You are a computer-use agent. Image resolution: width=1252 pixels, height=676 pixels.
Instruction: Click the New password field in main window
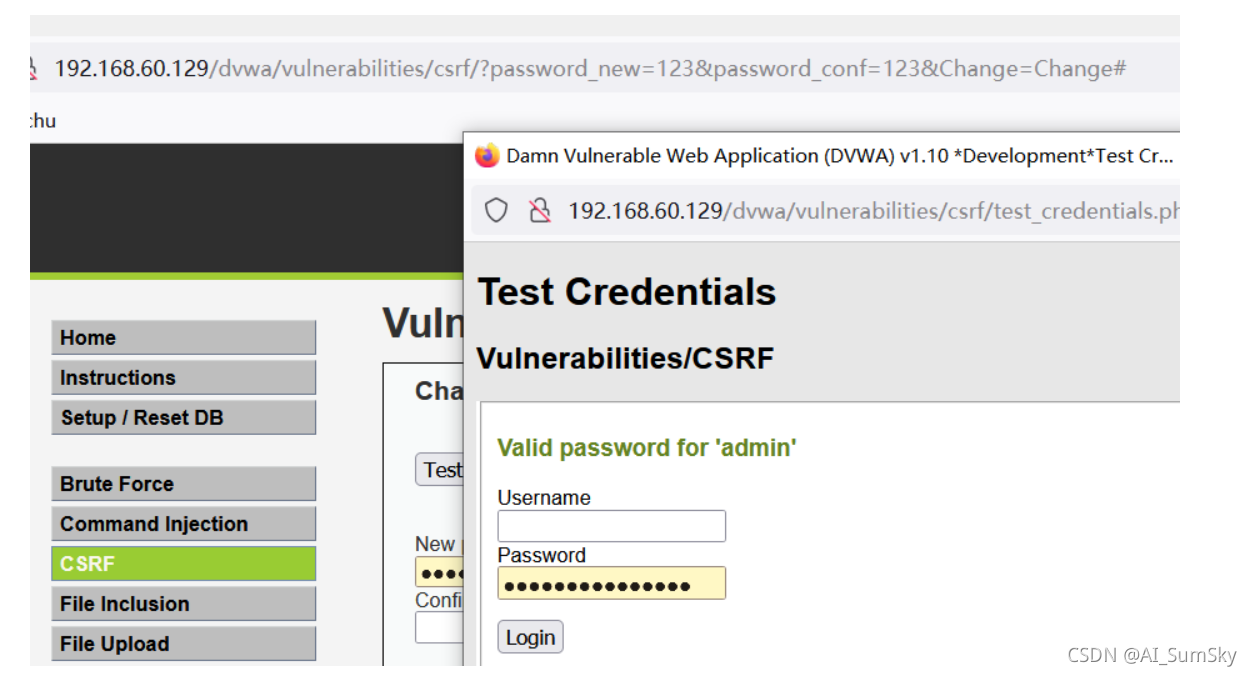pos(440,573)
